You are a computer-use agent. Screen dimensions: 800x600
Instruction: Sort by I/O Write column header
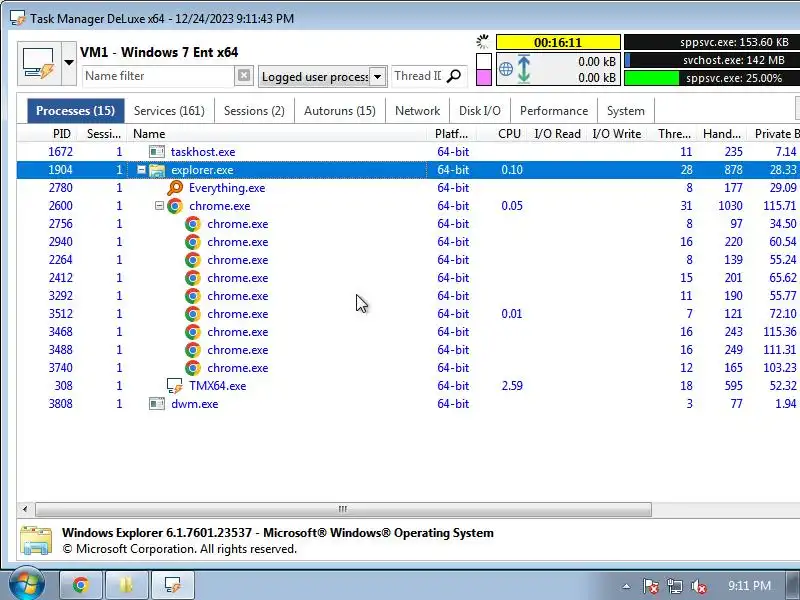[x=616, y=134]
